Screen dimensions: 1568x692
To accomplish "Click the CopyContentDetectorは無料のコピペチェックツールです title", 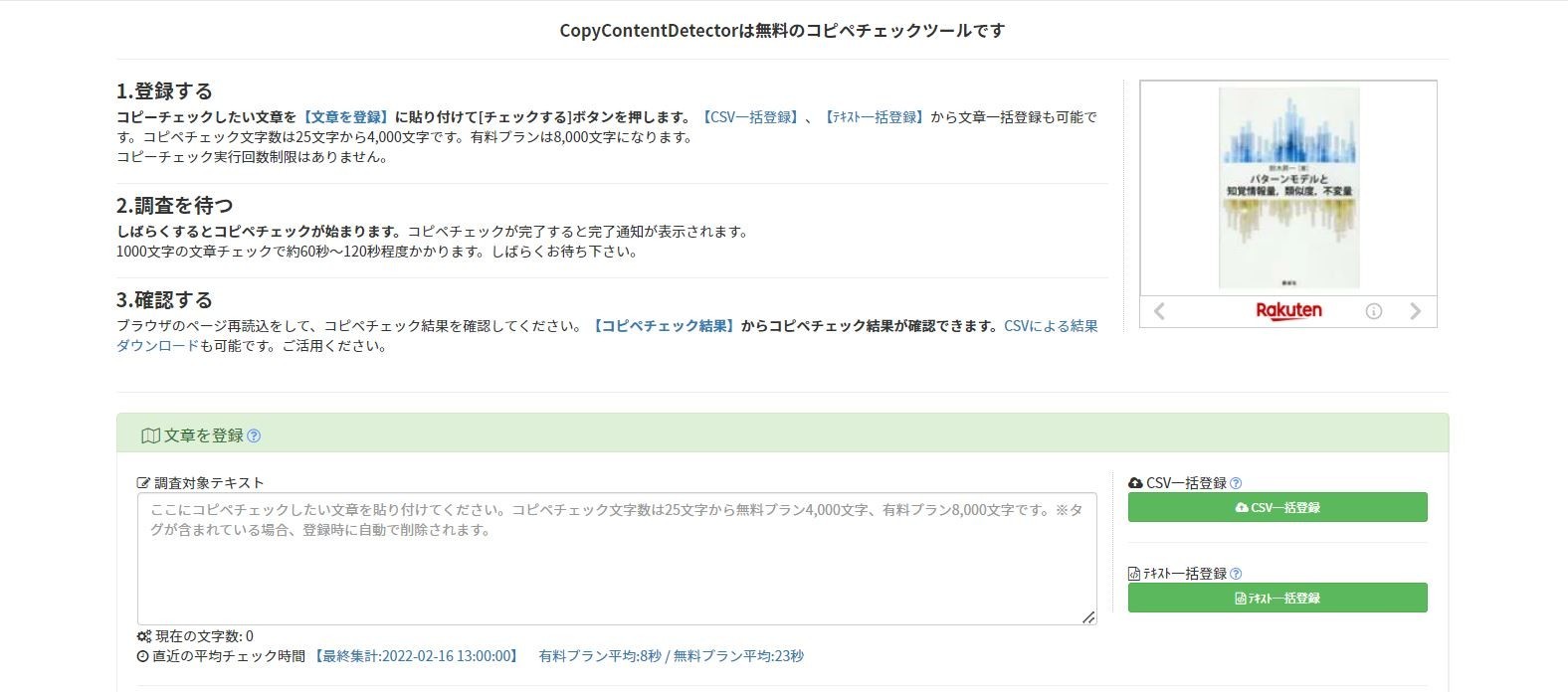I will point(782,31).
